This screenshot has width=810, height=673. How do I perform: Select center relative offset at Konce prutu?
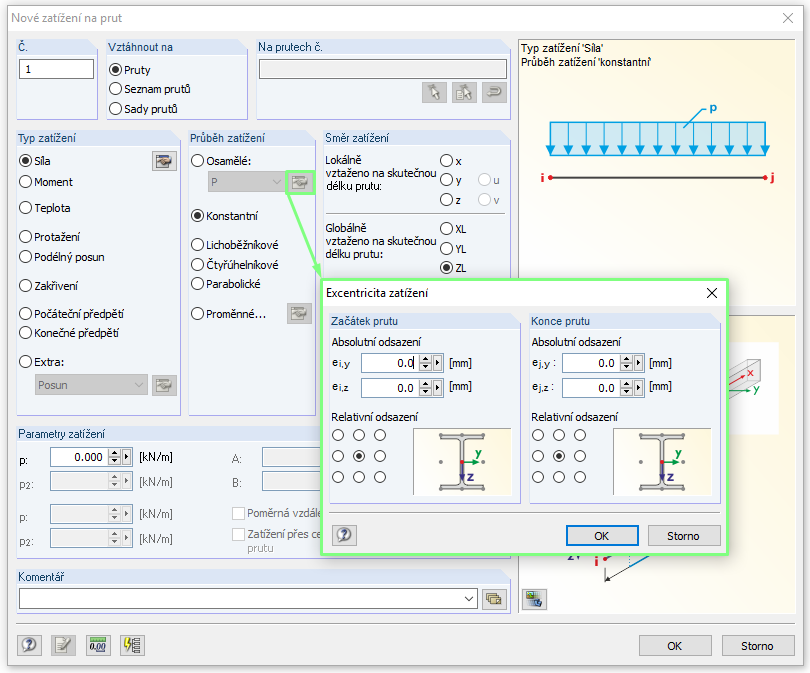pos(559,456)
